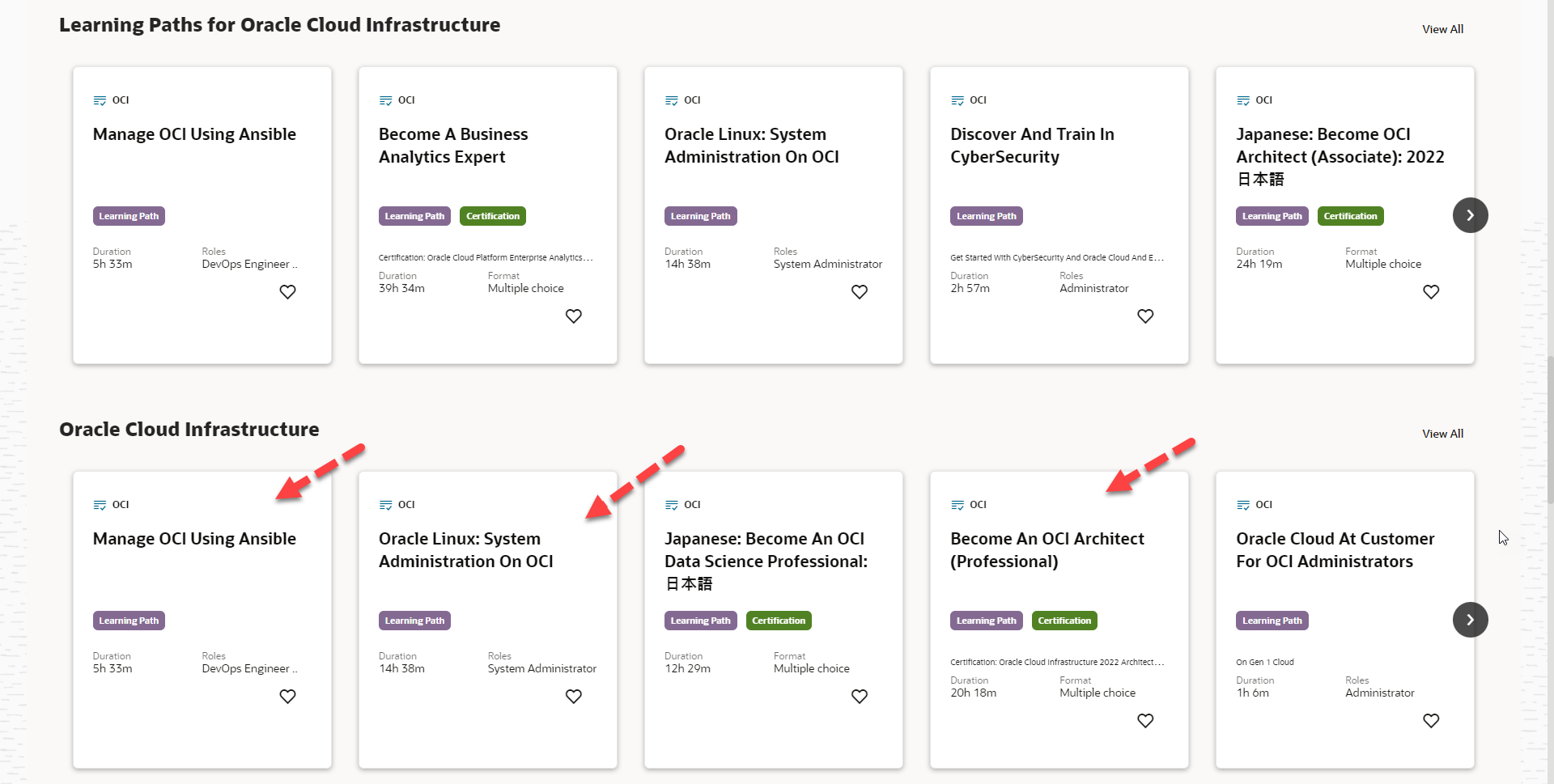The image size is (1554, 784).
Task: Favorite Japanese OCI Data Science Professional card
Action: [859, 696]
